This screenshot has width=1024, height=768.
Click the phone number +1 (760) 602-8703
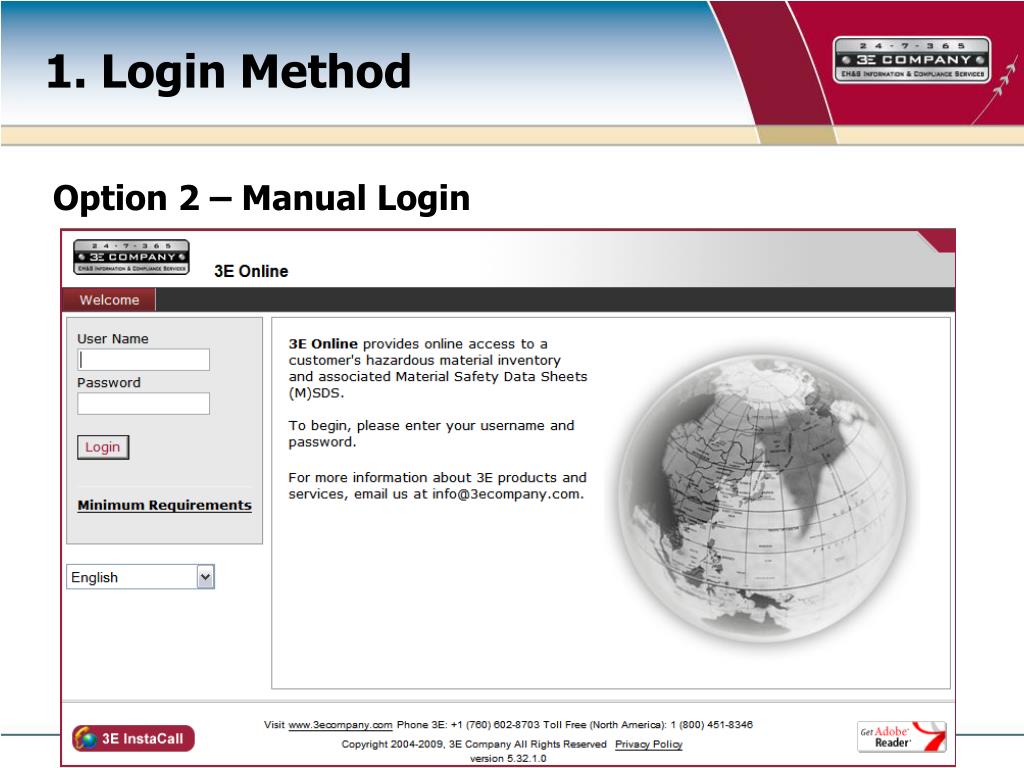[x=496, y=725]
